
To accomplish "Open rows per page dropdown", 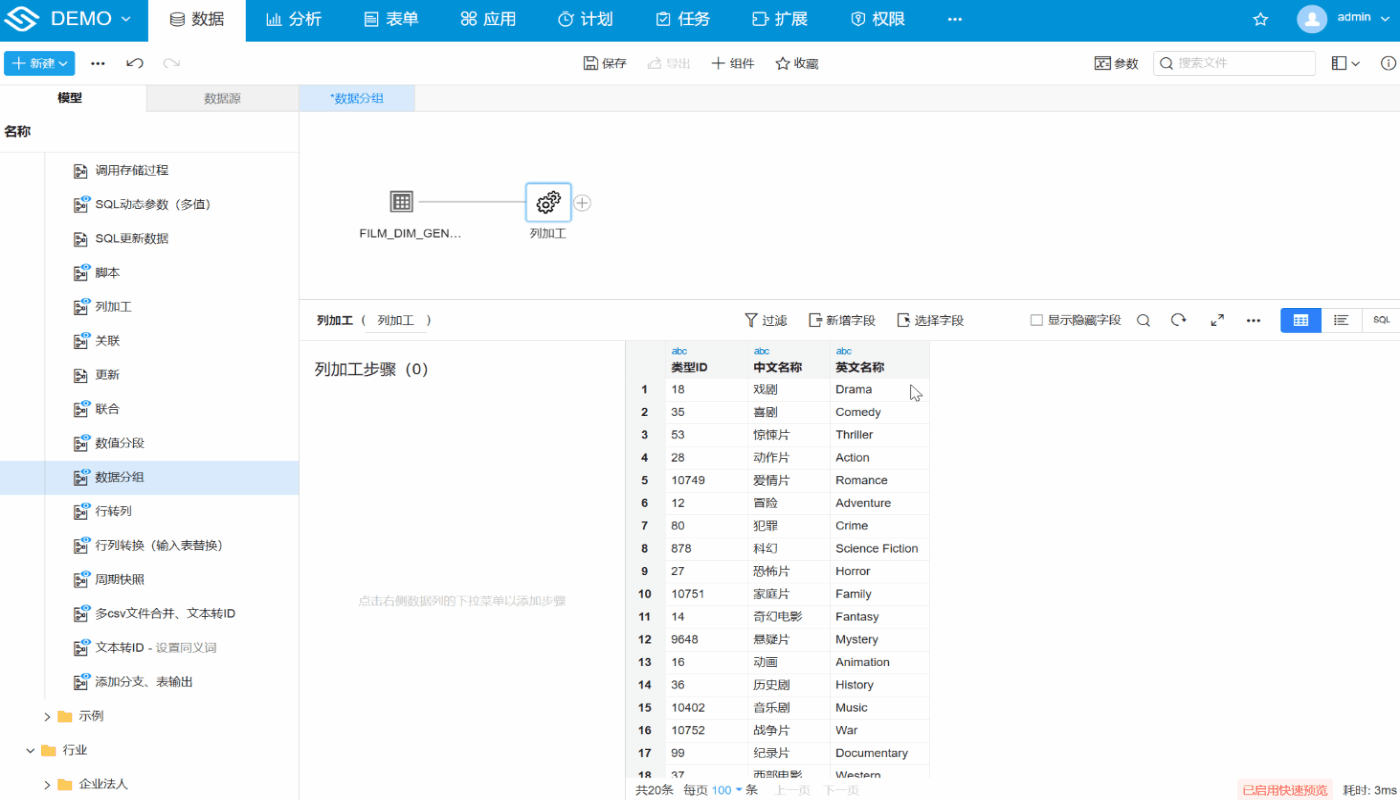I will (727, 790).
